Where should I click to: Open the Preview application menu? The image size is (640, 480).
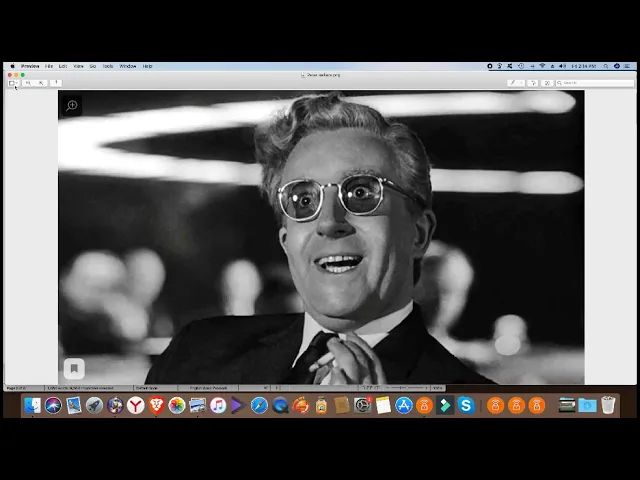(30, 66)
